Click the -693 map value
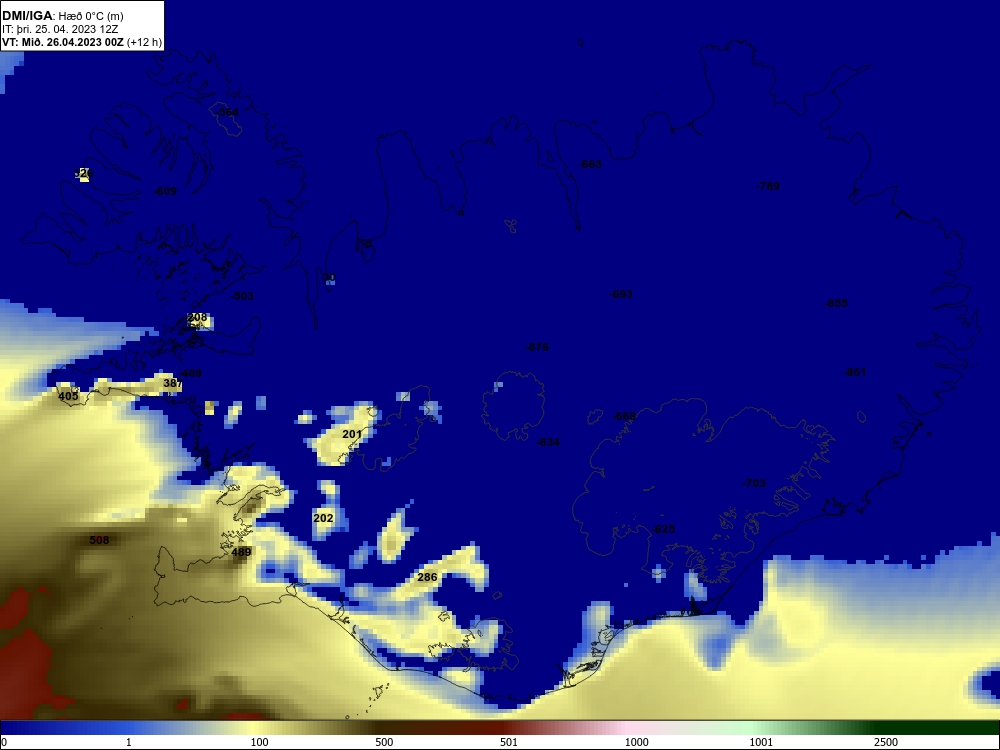The width and height of the screenshot is (1000, 750). (621, 294)
